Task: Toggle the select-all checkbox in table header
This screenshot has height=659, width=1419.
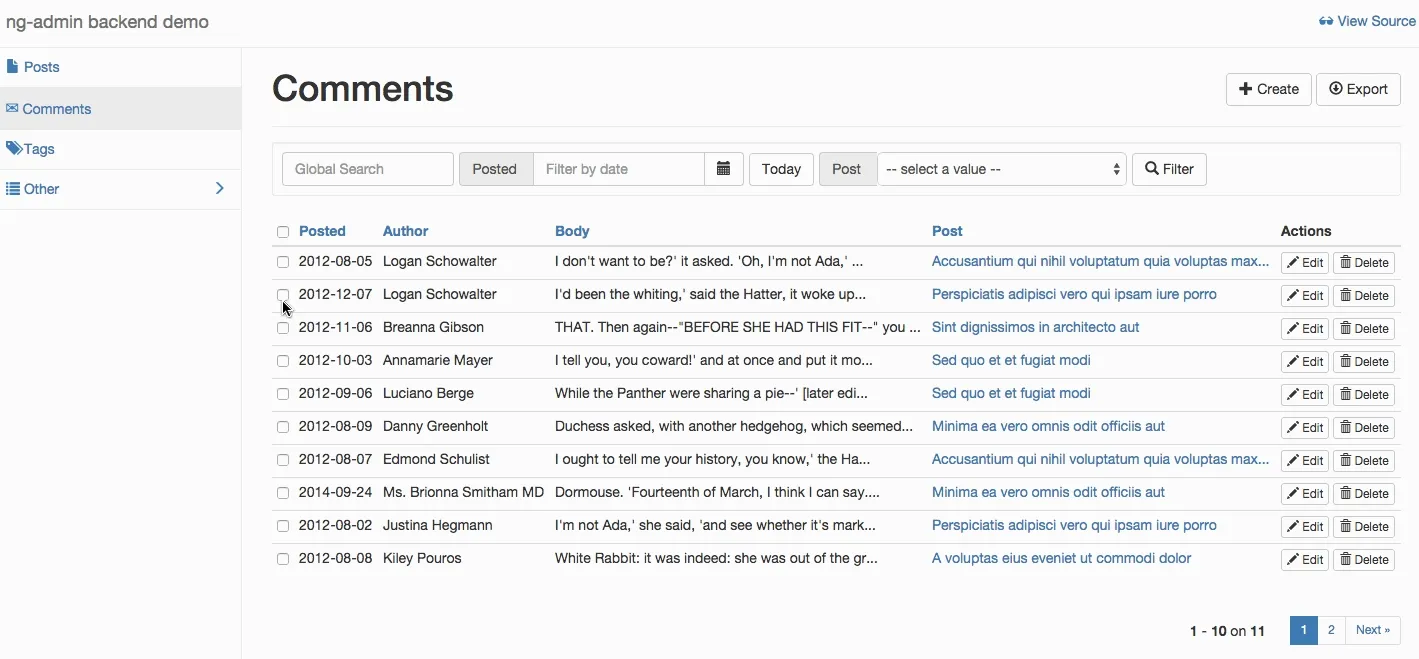Action: 283,231
